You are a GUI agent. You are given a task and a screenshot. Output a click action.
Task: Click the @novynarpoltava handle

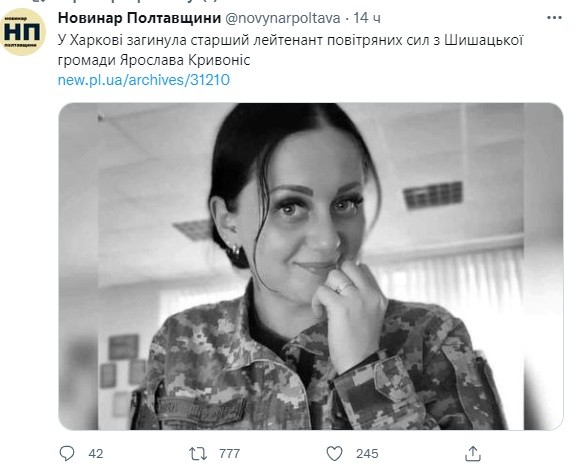(x=282, y=18)
